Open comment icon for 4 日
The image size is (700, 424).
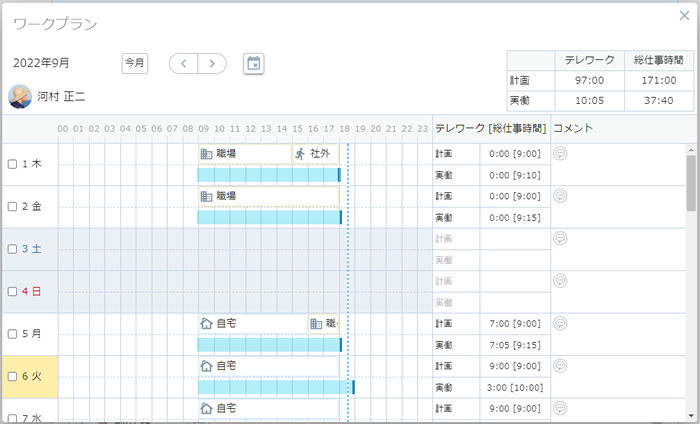pos(560,281)
